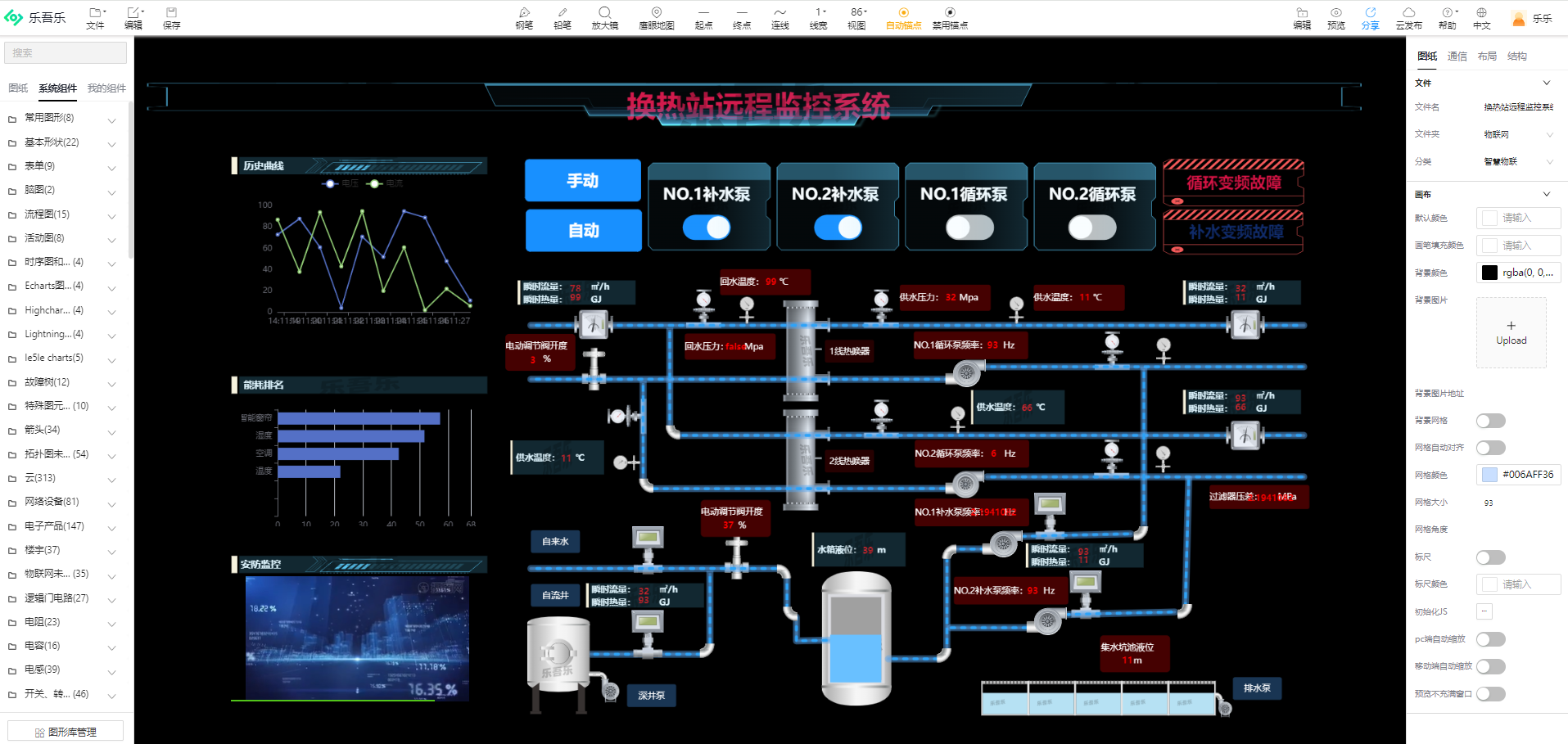Open the 我的组件 tab
Image resolution: width=1568 pixels, height=744 pixels.
coord(106,88)
